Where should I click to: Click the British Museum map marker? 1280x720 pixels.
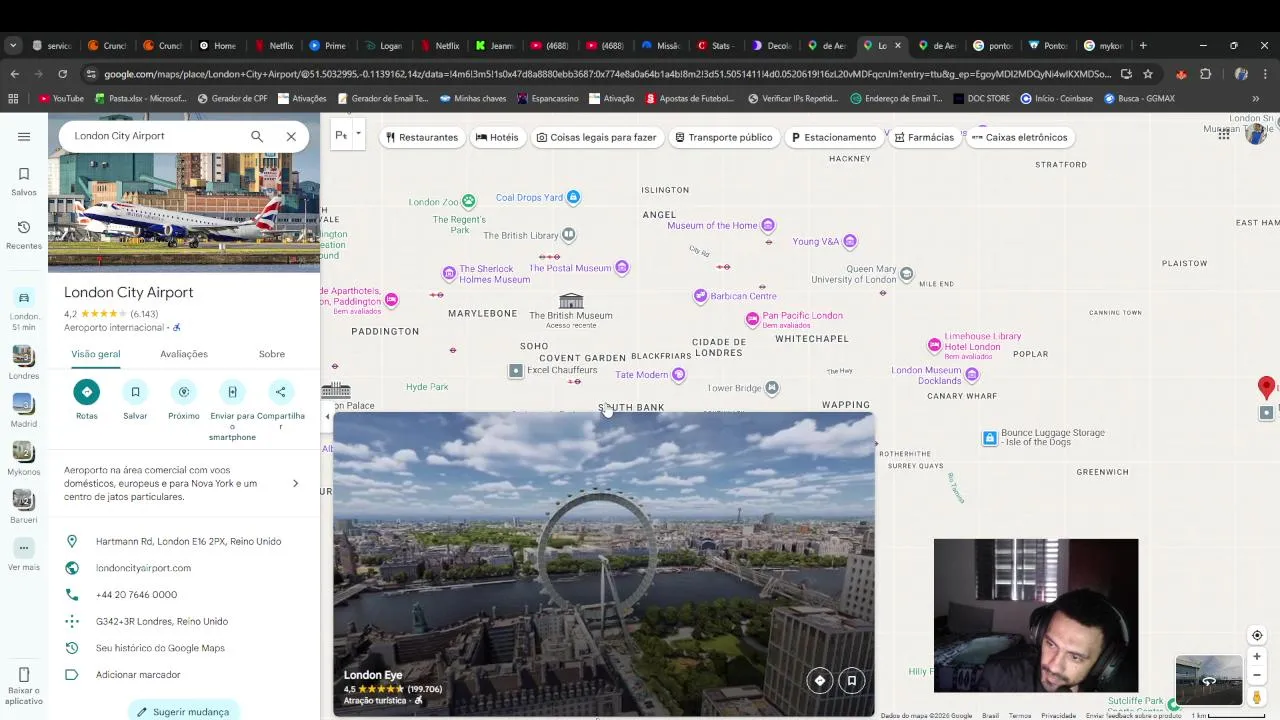pos(571,300)
